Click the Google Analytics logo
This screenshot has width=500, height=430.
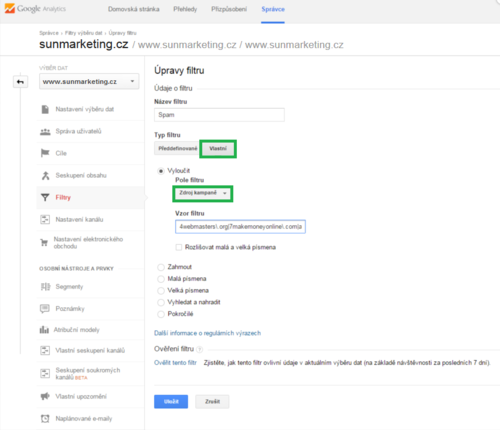pyautogui.click(x=35, y=9)
